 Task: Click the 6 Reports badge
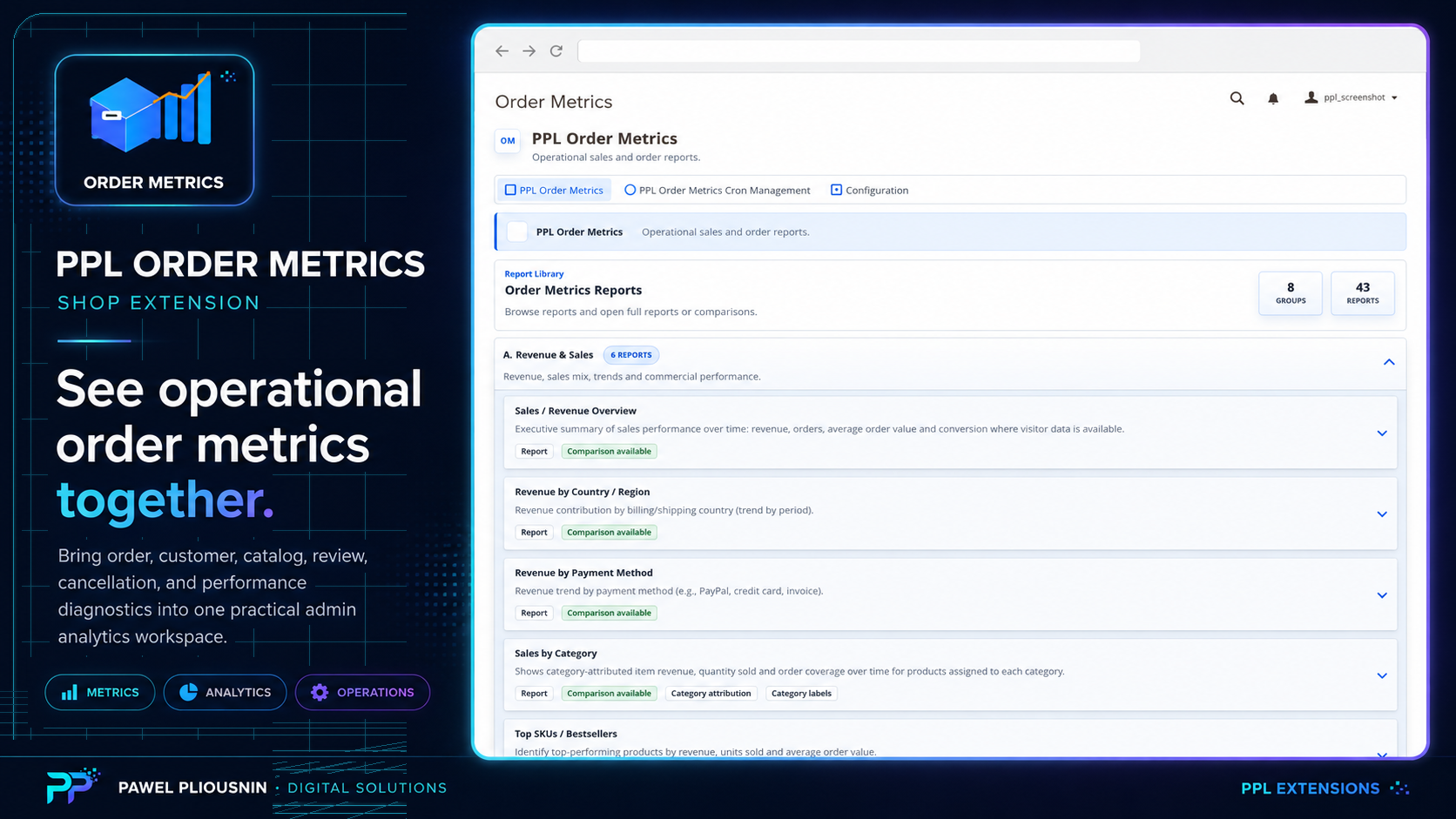pos(631,355)
